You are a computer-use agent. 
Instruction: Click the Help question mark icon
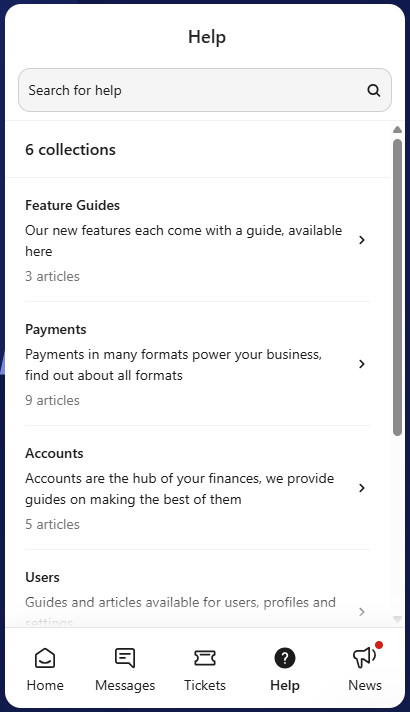(x=285, y=658)
